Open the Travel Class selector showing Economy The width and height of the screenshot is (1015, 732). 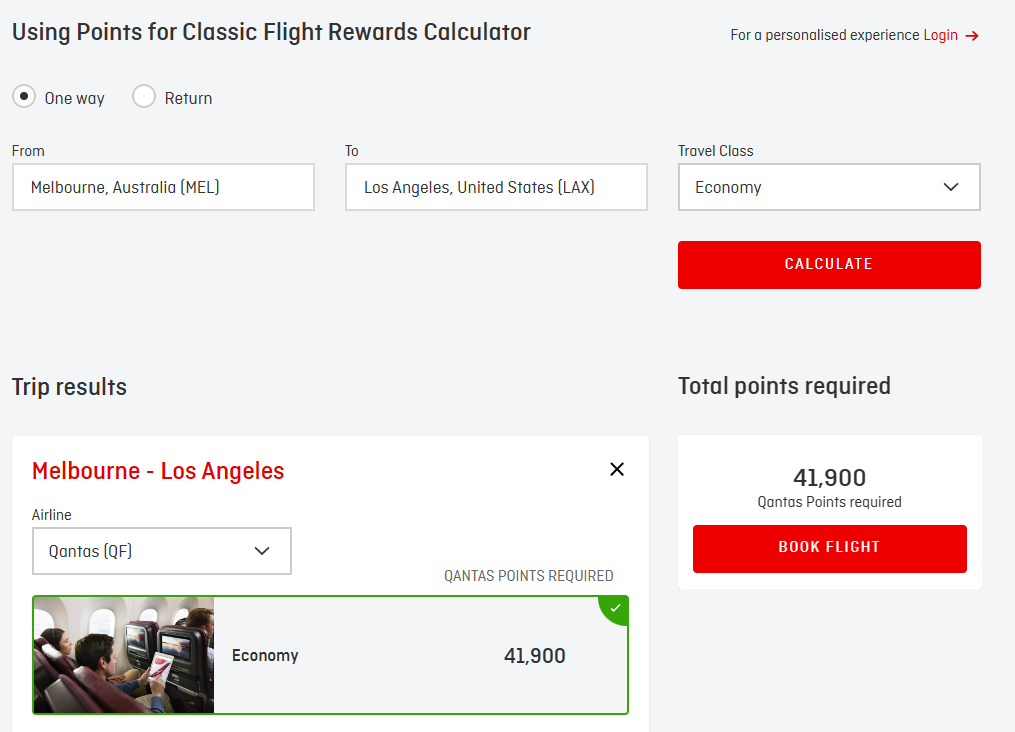829,187
